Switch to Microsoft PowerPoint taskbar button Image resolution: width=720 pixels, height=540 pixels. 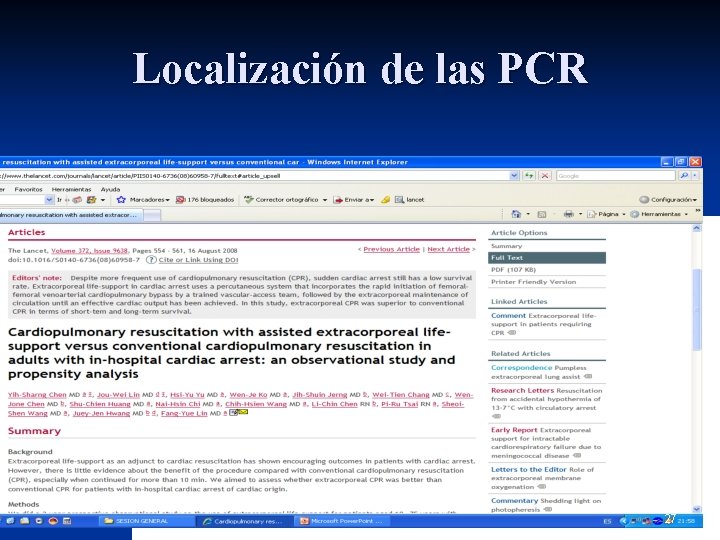tap(342, 521)
